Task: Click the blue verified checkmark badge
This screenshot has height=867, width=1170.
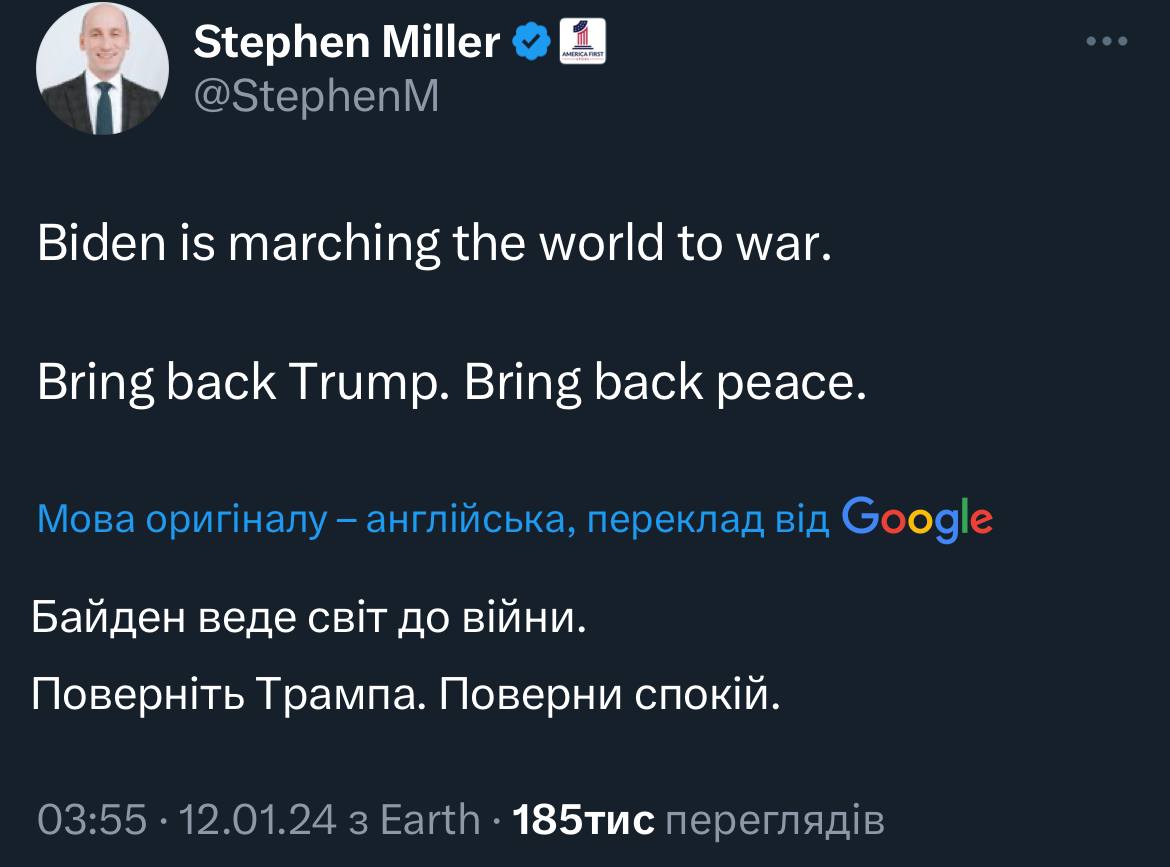Action: [531, 42]
